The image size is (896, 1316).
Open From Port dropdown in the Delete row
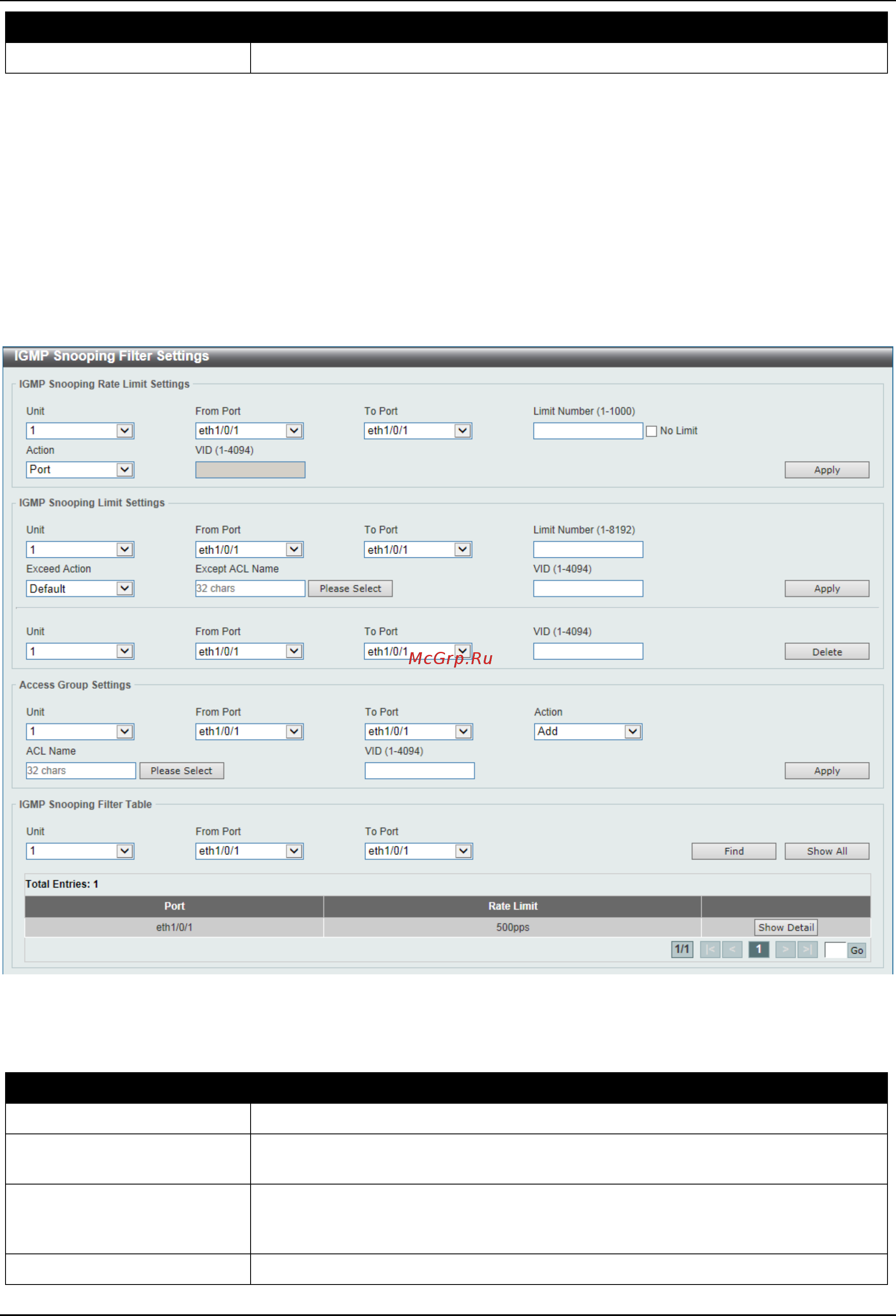point(249,651)
